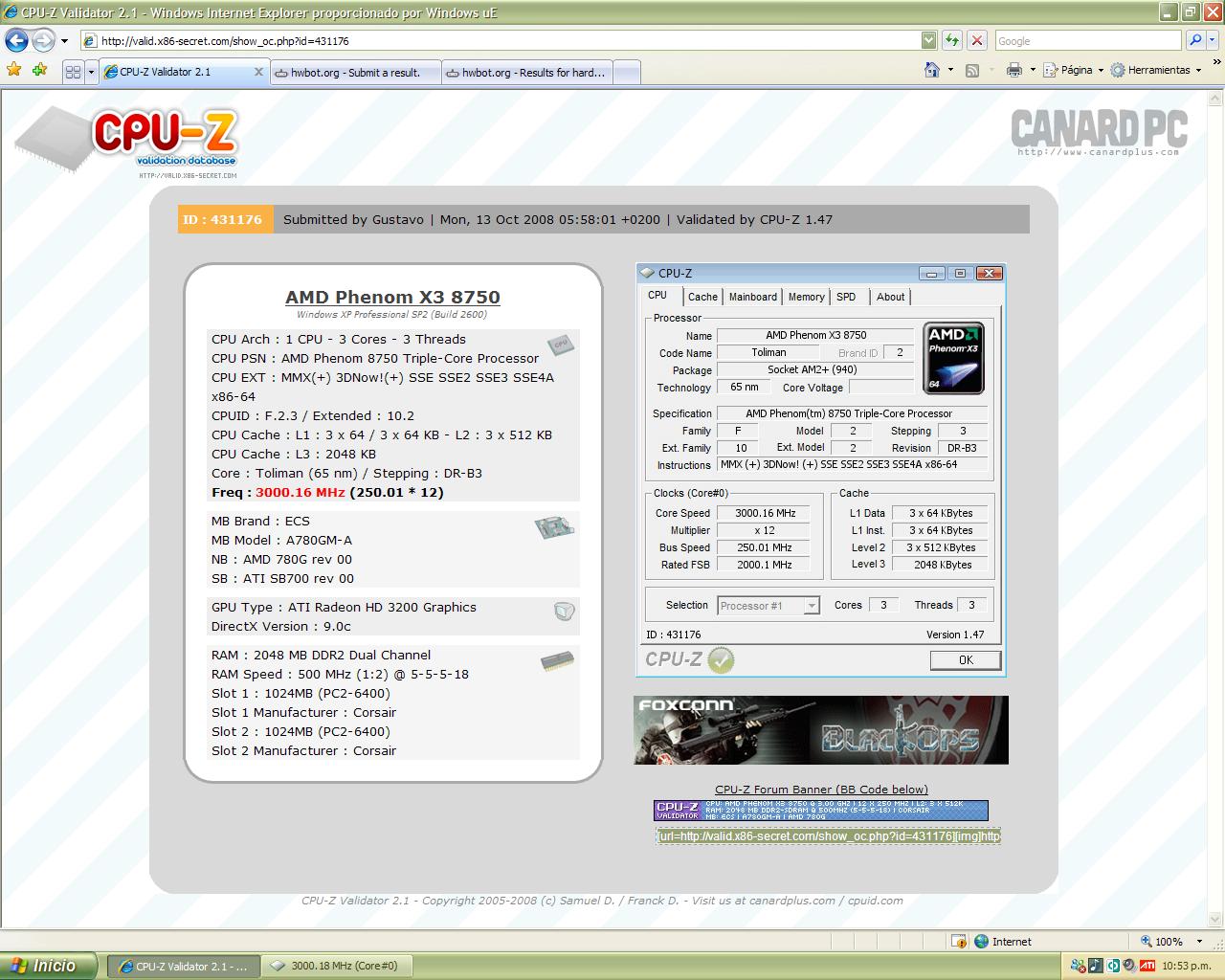Screen dimensions: 1225x980
Task: Click the Cache tab in the CPU-Z window
Action: tap(702, 297)
